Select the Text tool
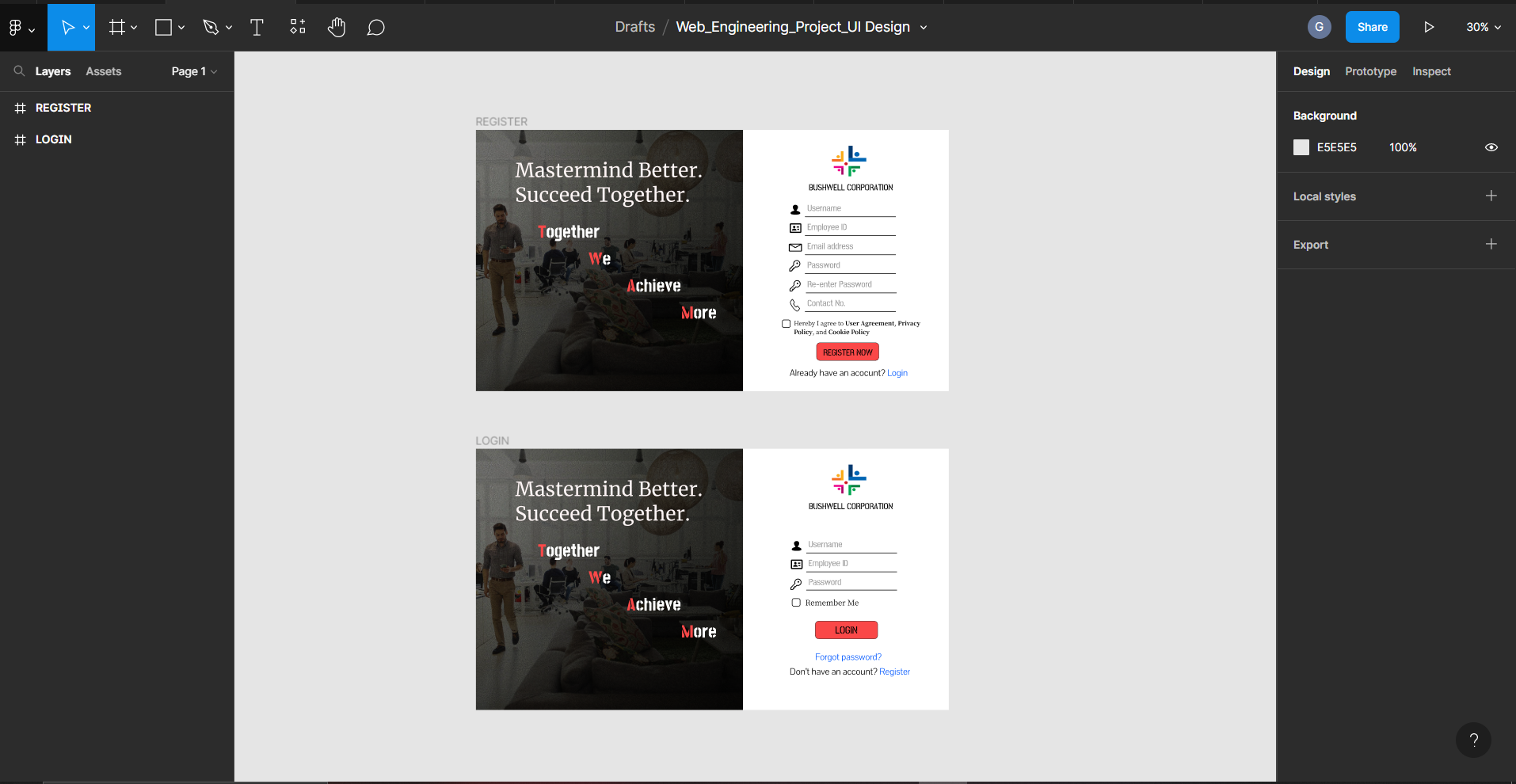This screenshot has height=784, width=1516. point(257,26)
